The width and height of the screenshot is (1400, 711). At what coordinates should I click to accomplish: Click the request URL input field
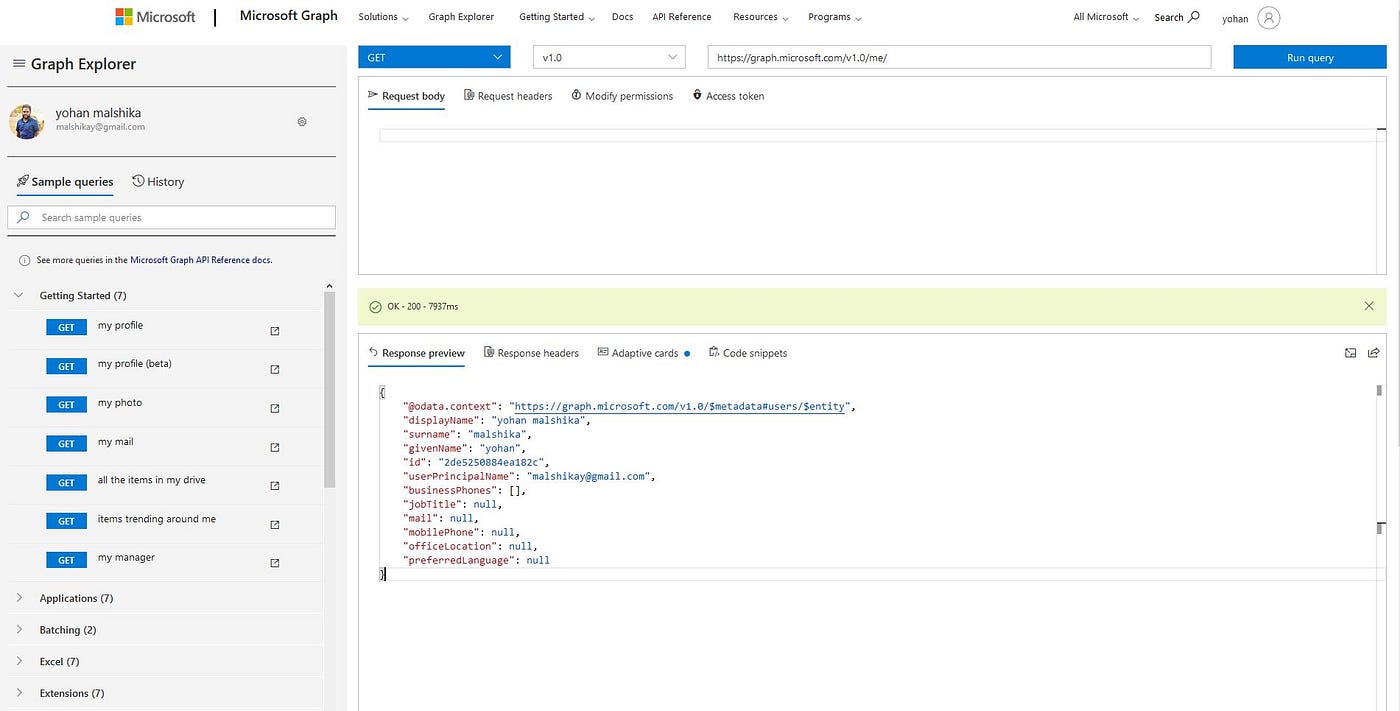tap(959, 57)
